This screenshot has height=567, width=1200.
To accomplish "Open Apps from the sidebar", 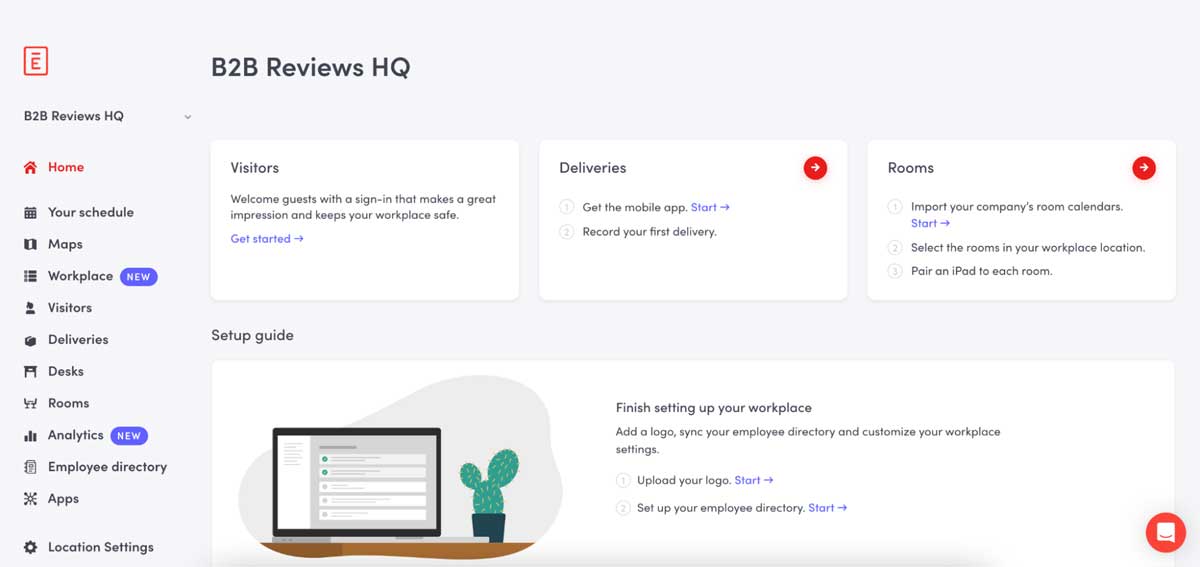I will tap(63, 499).
